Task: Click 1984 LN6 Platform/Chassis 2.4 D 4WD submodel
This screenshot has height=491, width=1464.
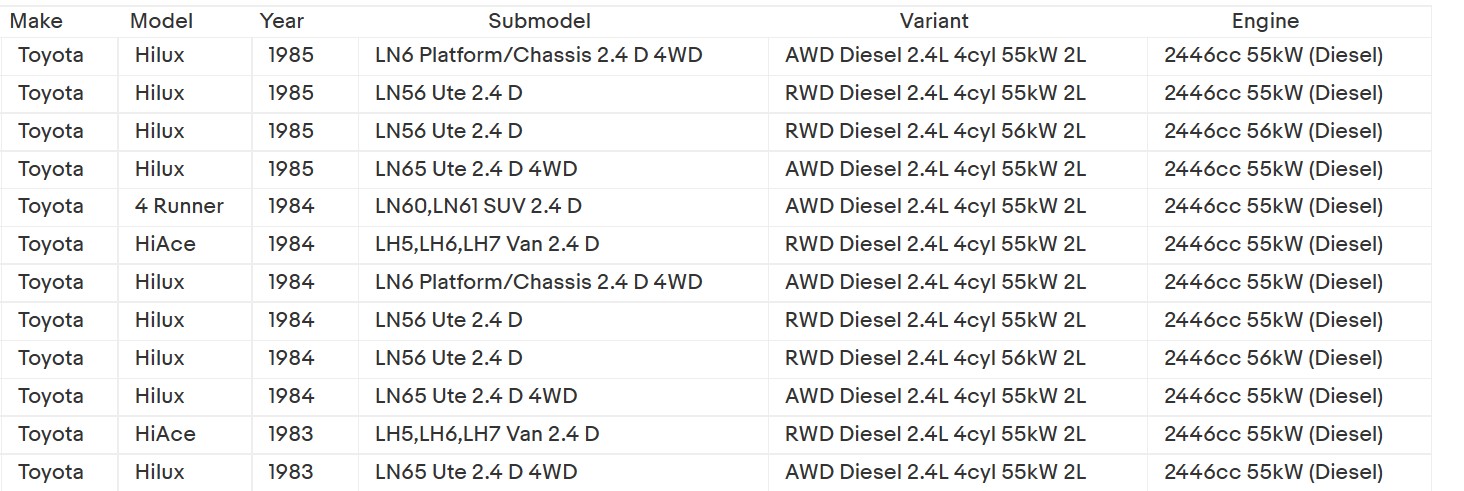Action: click(x=538, y=282)
